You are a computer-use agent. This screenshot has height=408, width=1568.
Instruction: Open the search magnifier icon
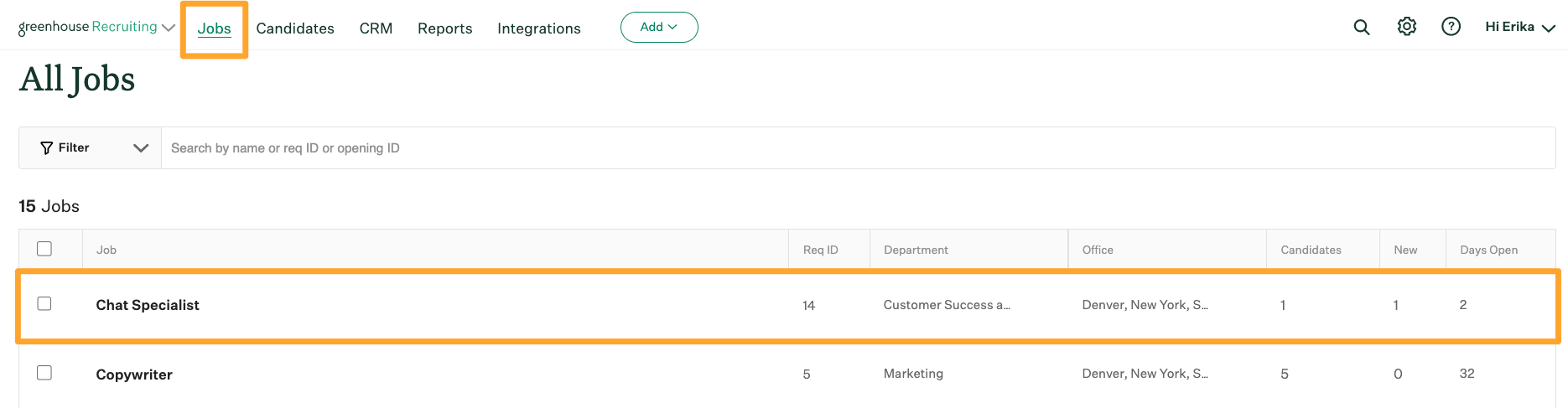pos(1362,27)
